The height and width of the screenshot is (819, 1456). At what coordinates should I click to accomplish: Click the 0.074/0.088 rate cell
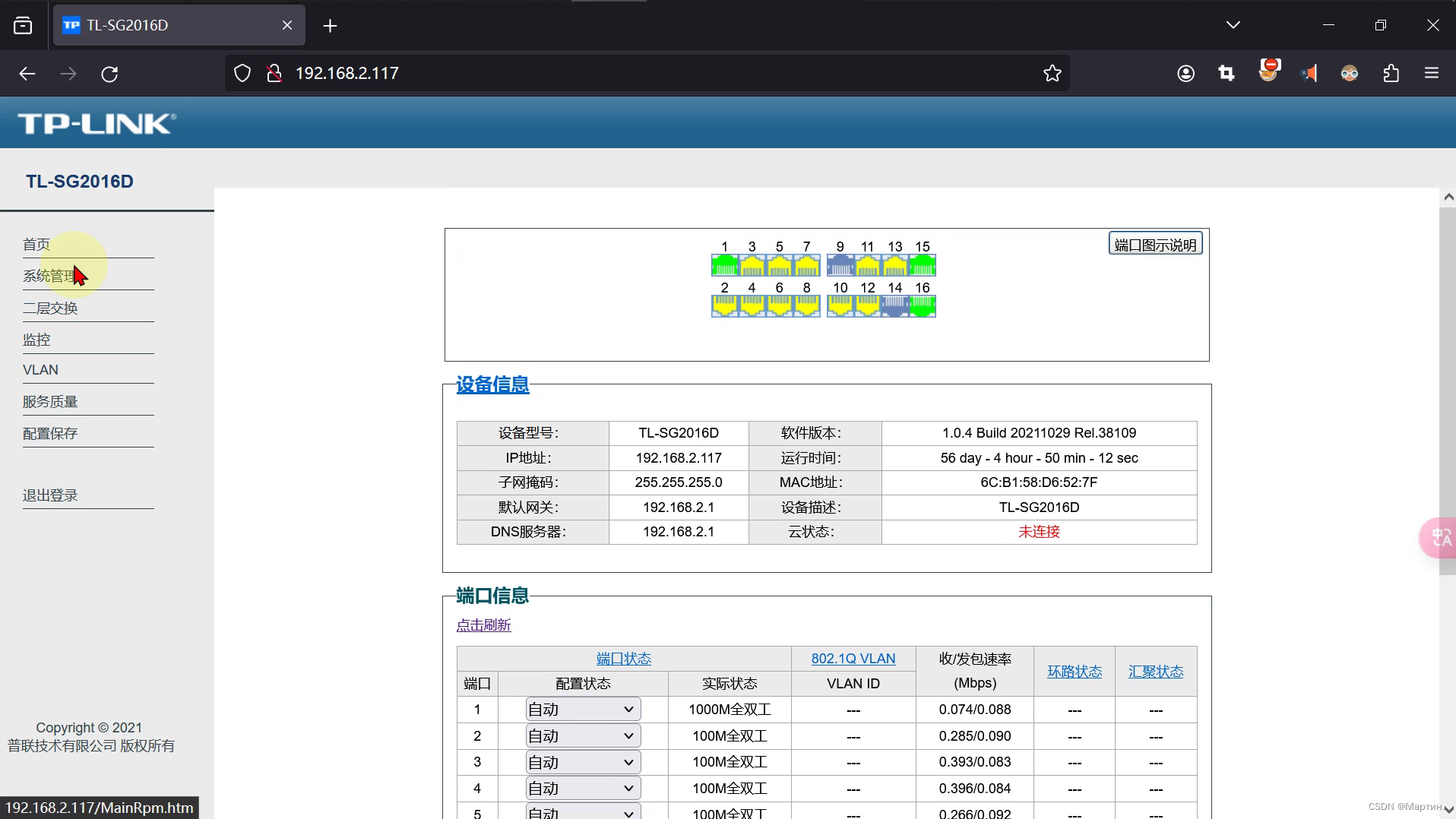point(975,710)
